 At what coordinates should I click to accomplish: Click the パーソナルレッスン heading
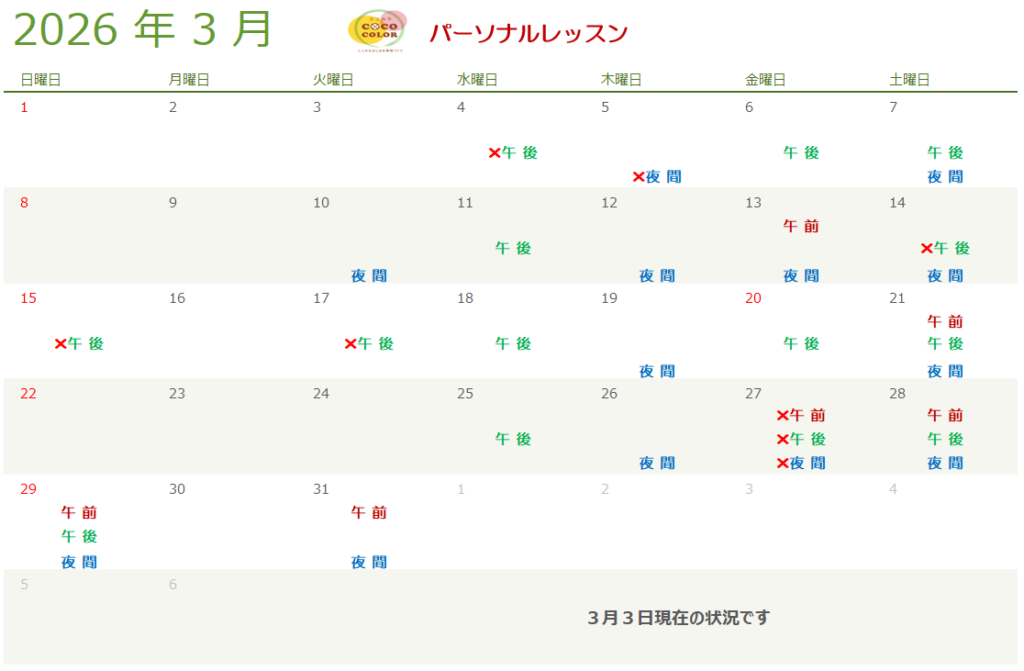528,33
